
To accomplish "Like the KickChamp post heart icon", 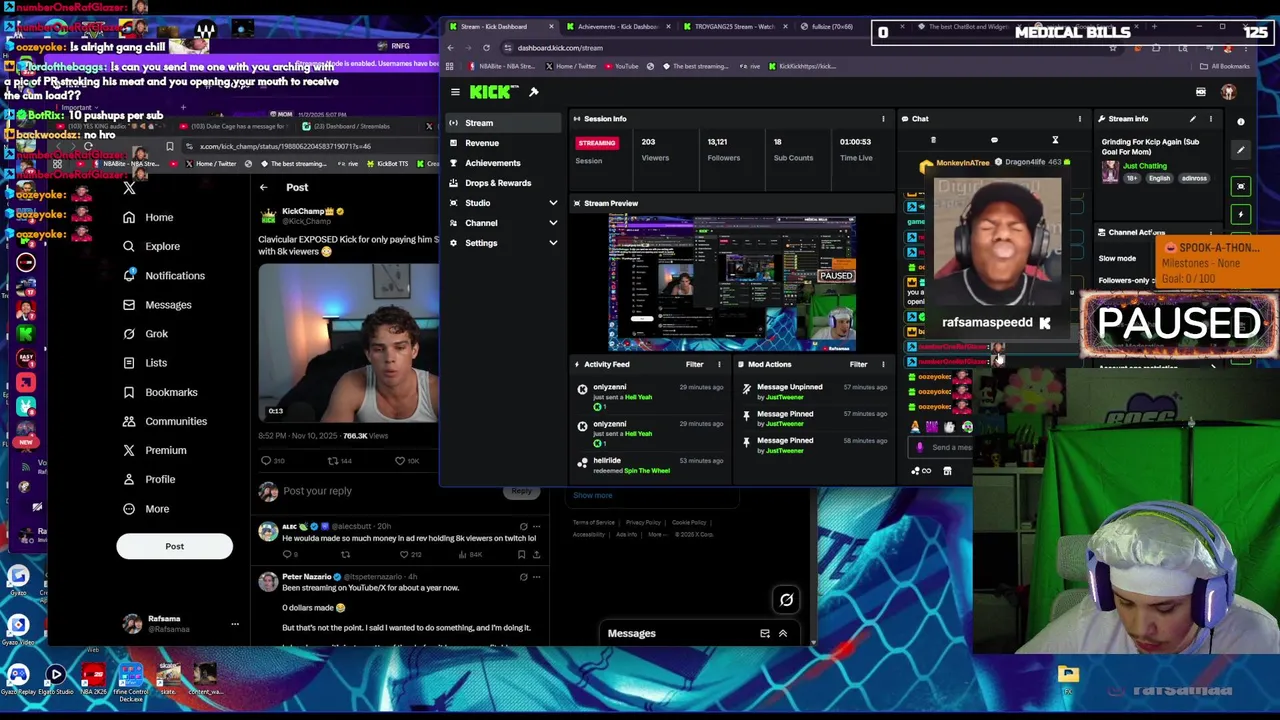I will pos(400,461).
